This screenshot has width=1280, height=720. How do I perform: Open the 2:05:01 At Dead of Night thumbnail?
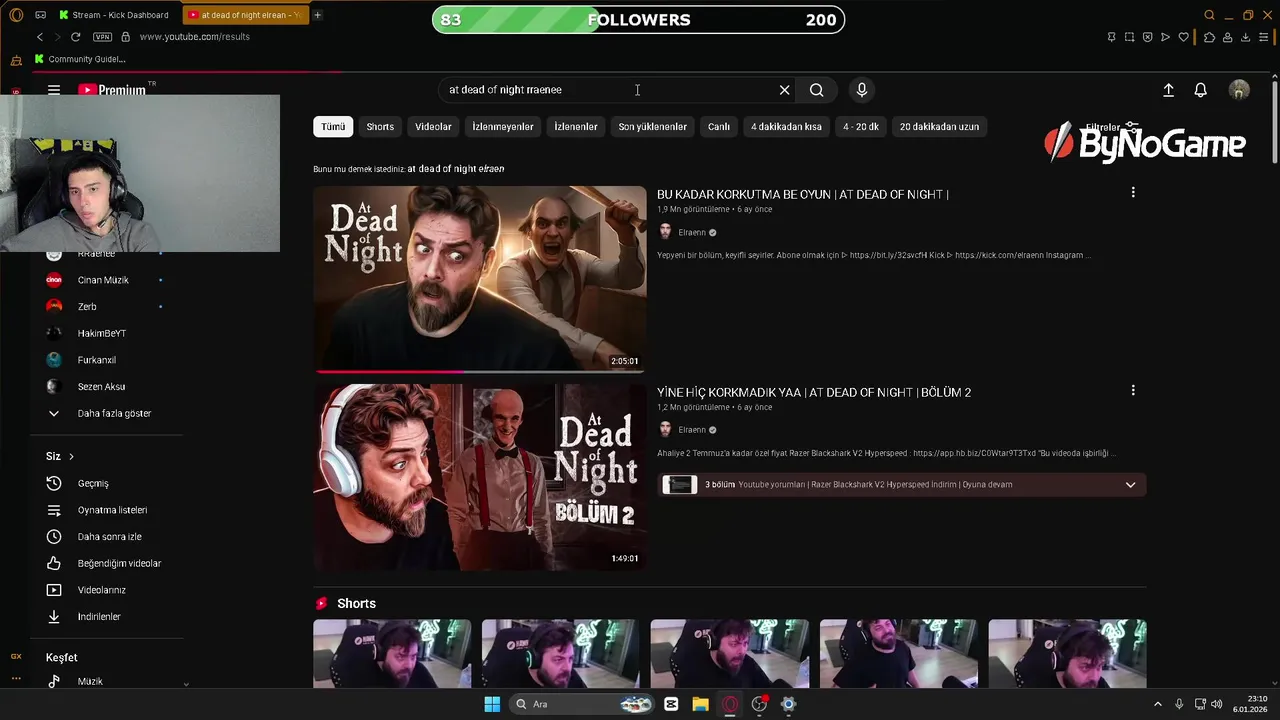click(480, 279)
